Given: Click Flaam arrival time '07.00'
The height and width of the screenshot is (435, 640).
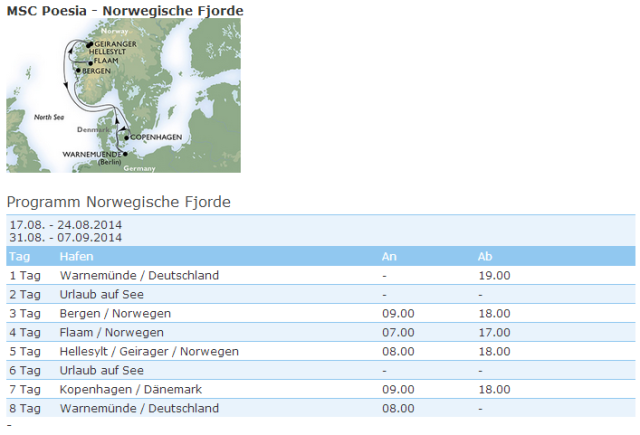Looking at the screenshot, I should pyautogui.click(x=398, y=332).
